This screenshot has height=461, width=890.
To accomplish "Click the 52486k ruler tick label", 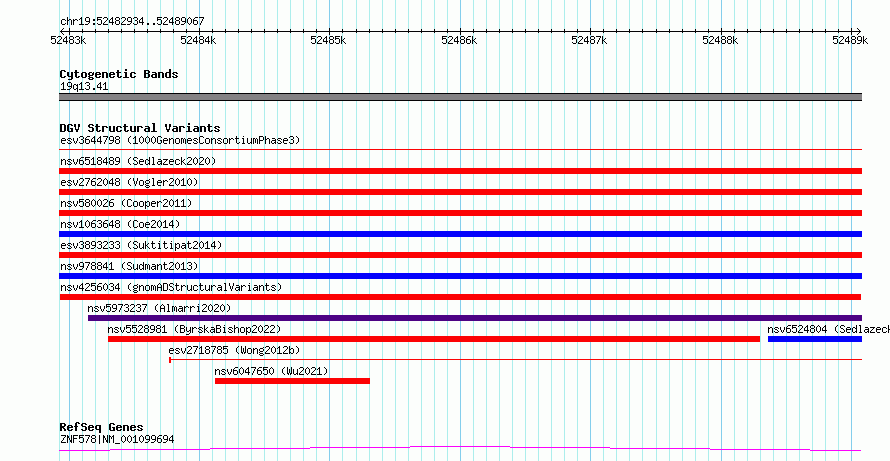I will [x=459, y=40].
